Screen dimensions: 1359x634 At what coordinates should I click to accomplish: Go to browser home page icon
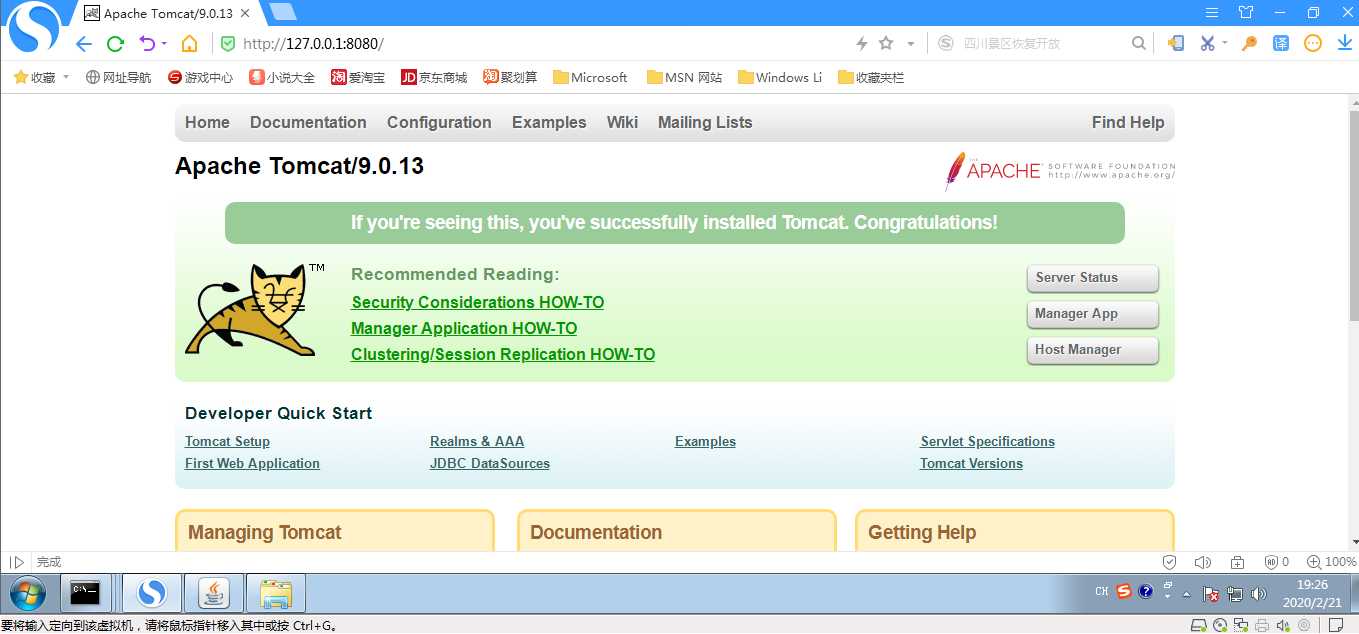coord(189,44)
